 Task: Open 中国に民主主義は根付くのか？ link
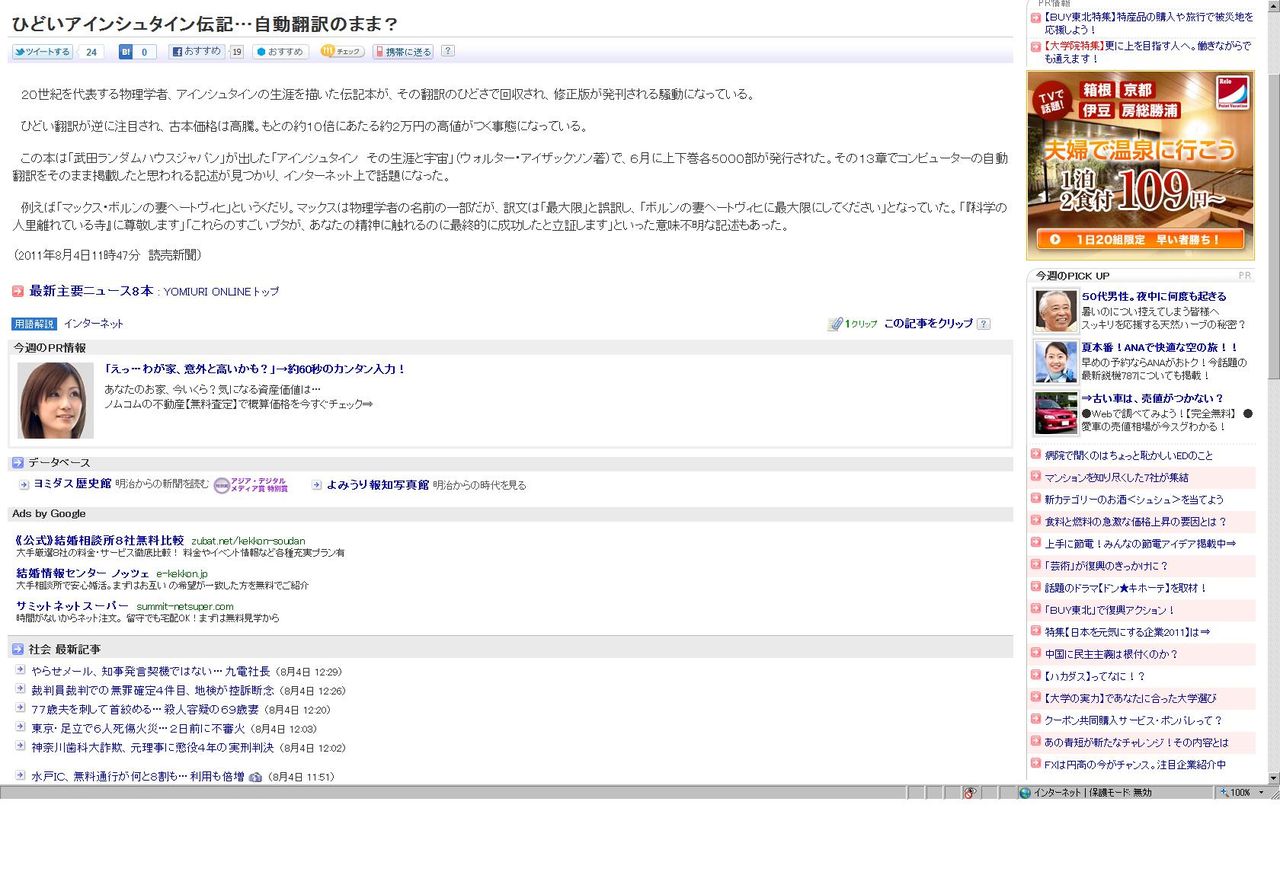1112,654
